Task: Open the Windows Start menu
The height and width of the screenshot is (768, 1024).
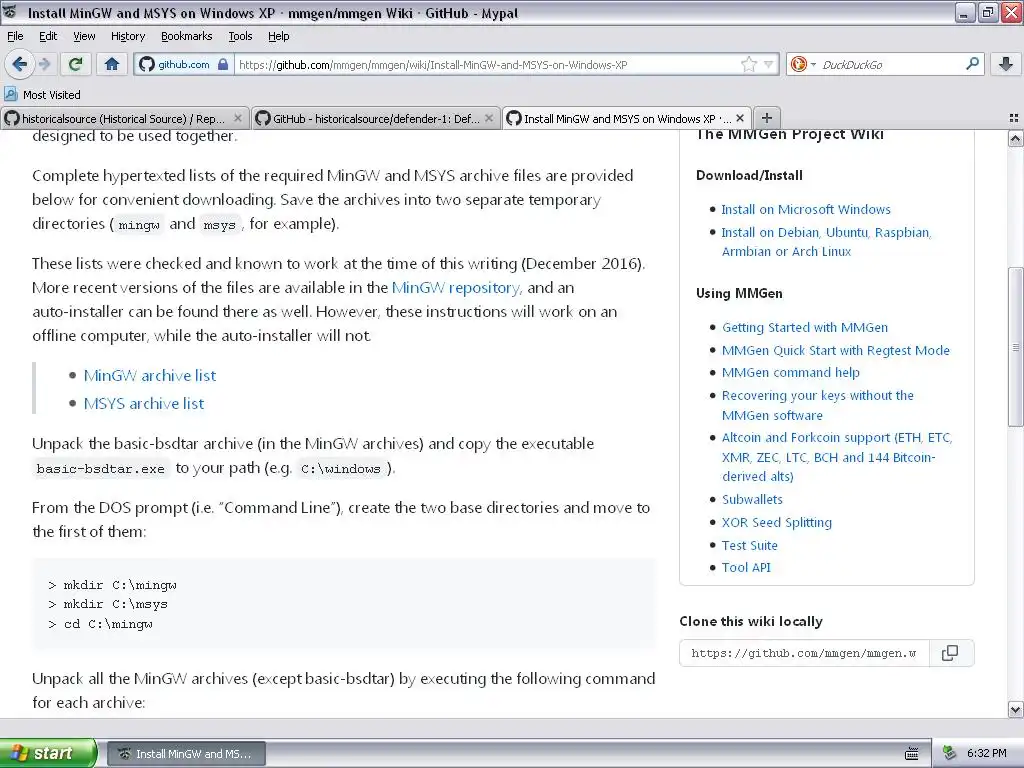Action: [48, 753]
